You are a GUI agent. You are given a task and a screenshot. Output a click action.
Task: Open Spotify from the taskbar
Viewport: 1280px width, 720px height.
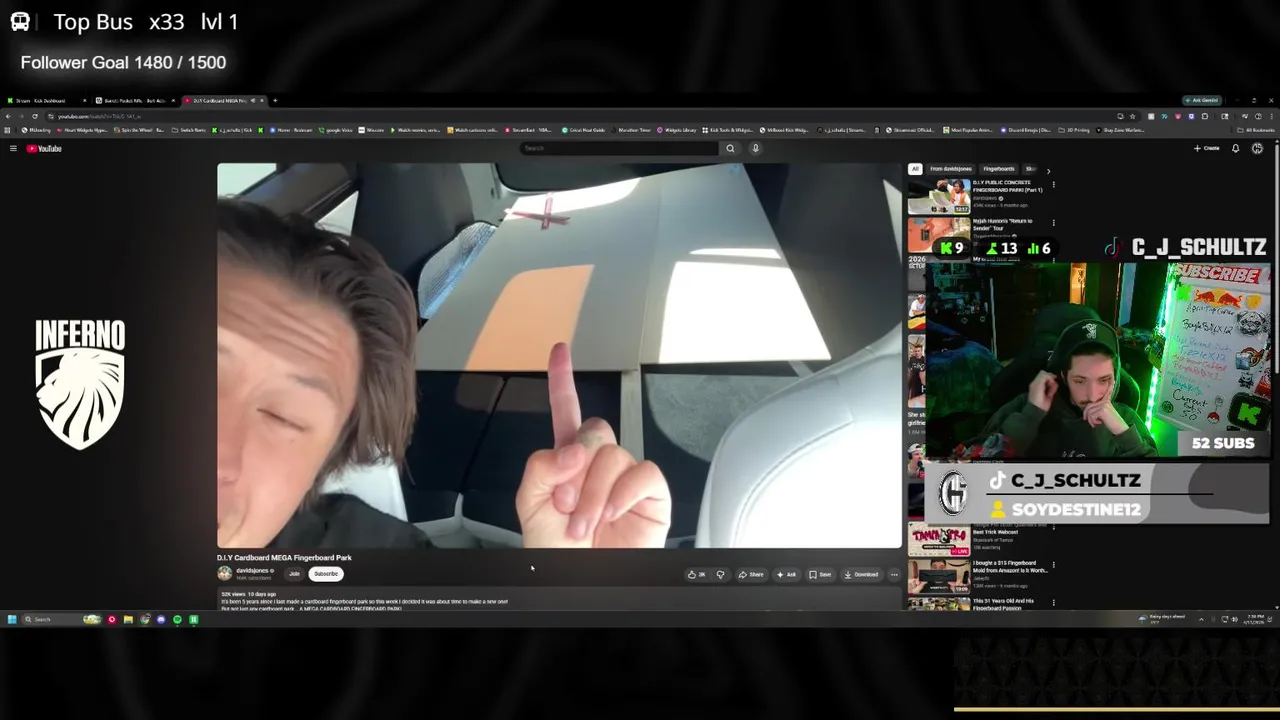point(177,619)
